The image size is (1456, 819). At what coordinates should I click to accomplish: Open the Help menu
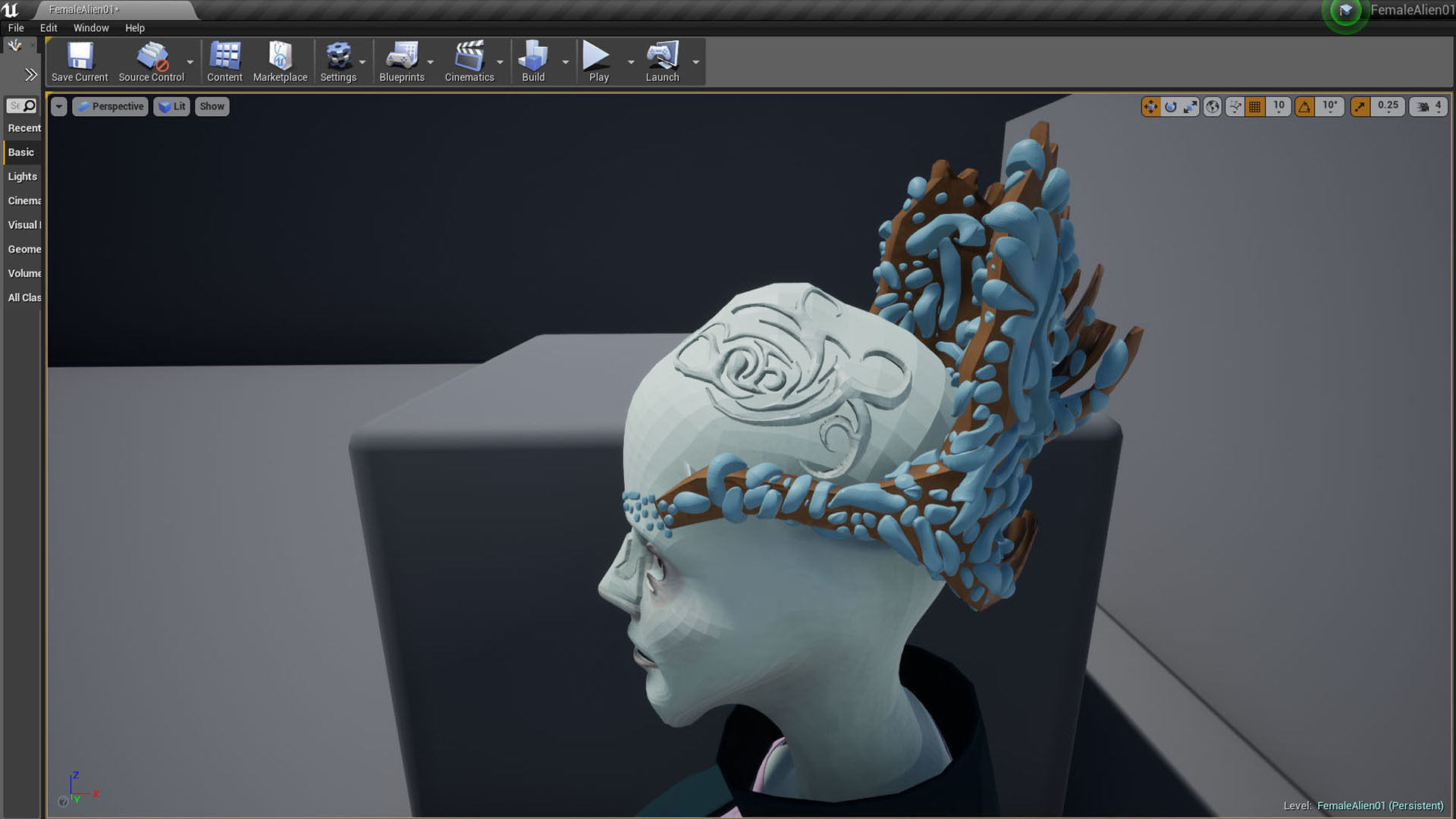coord(135,28)
